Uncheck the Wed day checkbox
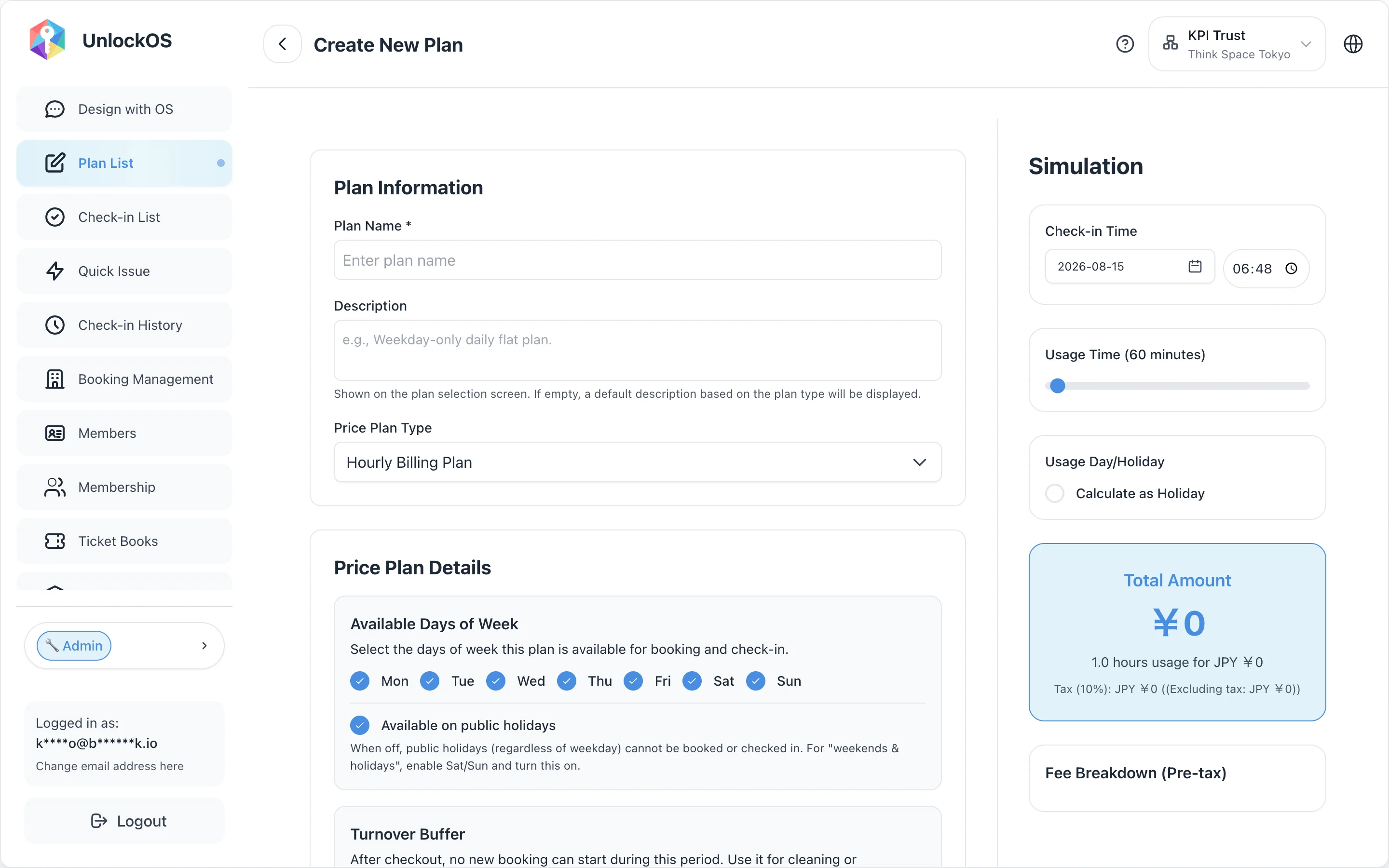This screenshot has width=1389, height=868. pos(496,681)
